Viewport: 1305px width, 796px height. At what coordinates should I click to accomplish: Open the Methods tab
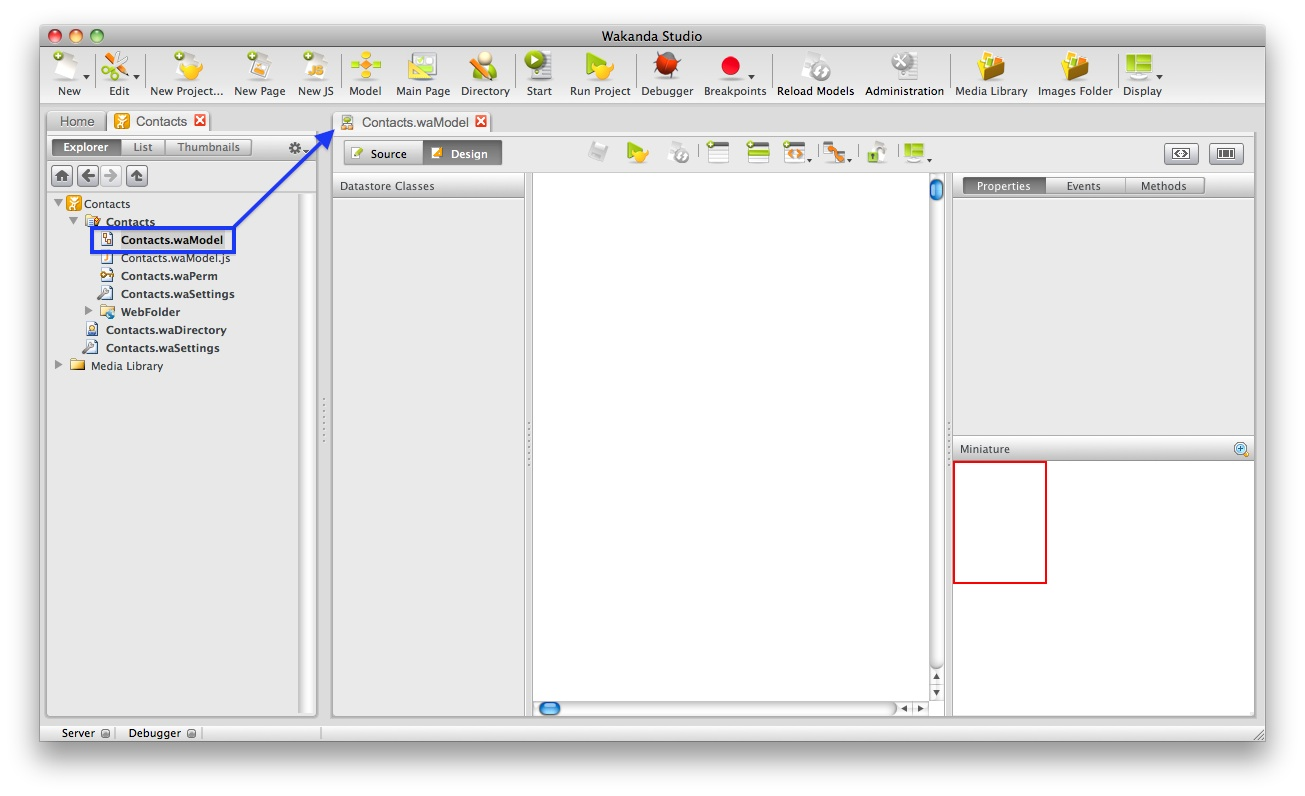pyautogui.click(x=1163, y=186)
